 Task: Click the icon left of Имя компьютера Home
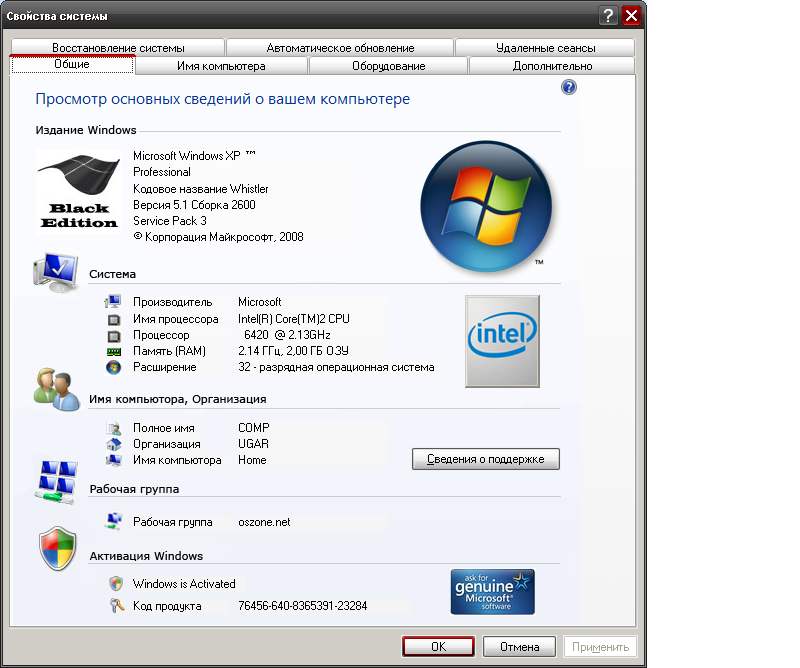coord(113,460)
